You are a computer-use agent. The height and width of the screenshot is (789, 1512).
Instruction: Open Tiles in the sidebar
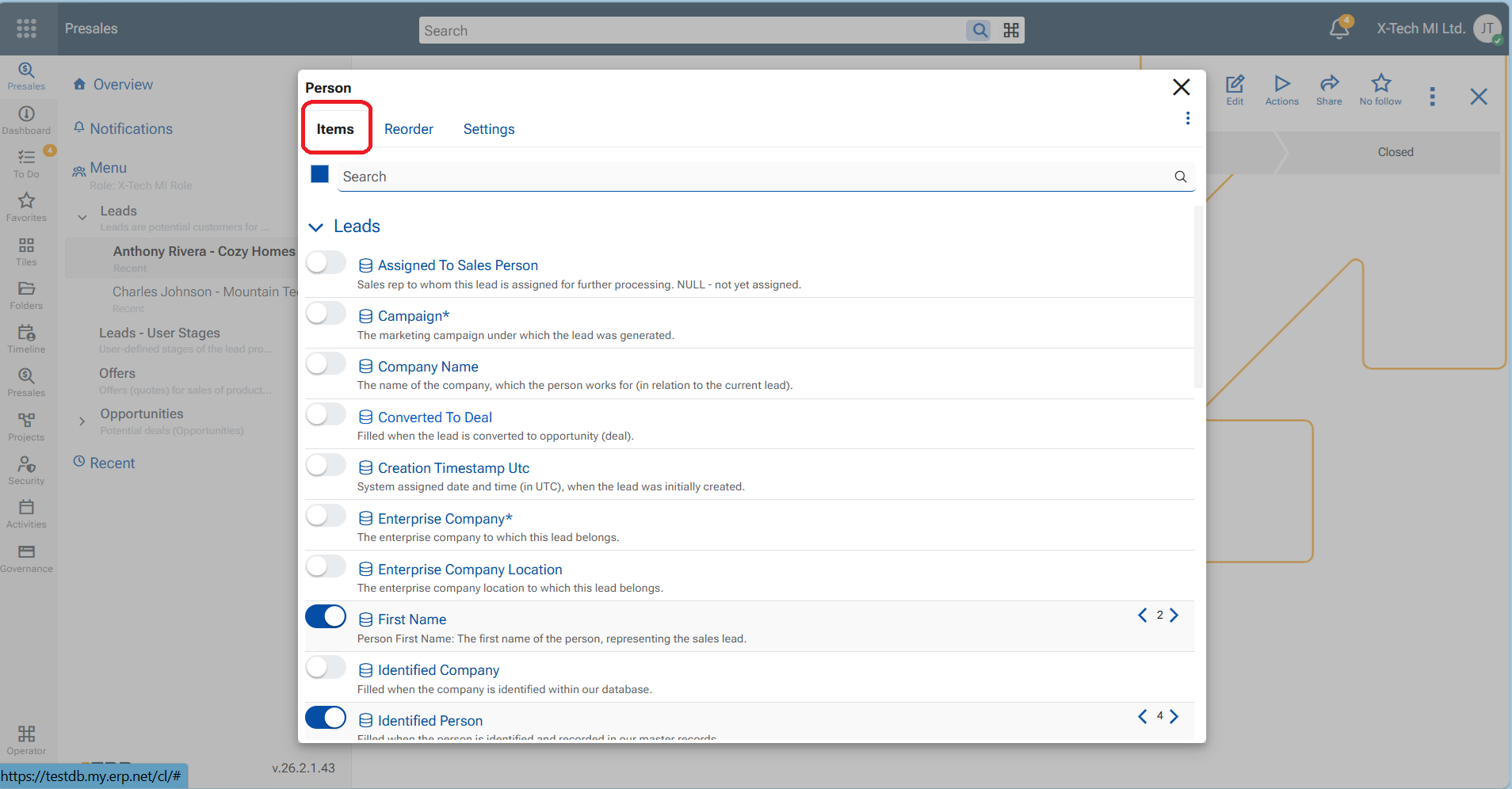[26, 252]
